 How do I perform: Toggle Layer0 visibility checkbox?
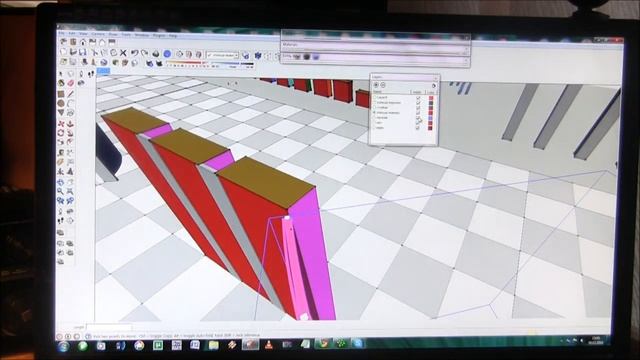[418, 98]
